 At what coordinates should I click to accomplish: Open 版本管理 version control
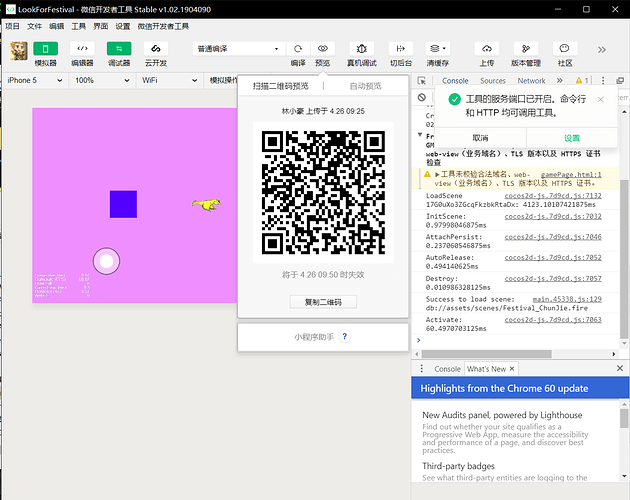tap(526, 49)
